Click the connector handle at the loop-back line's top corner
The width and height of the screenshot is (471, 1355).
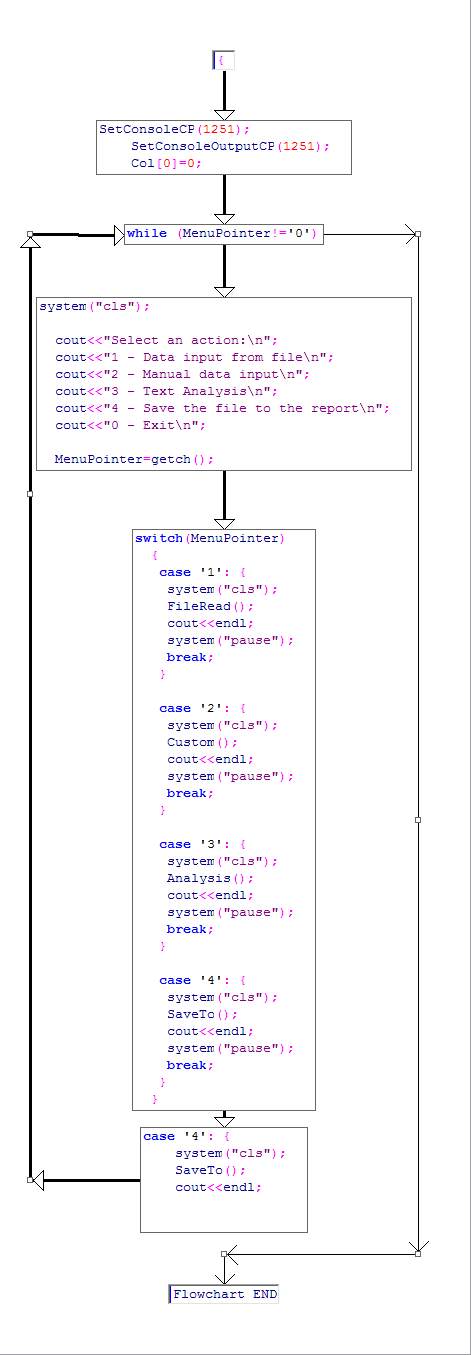[x=30, y=235]
